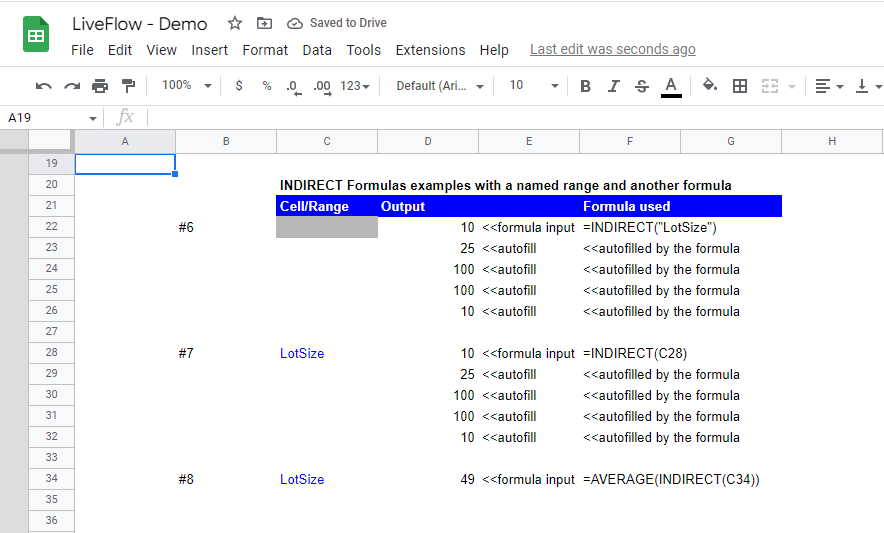Open the font family Default dropdown

(x=440, y=86)
